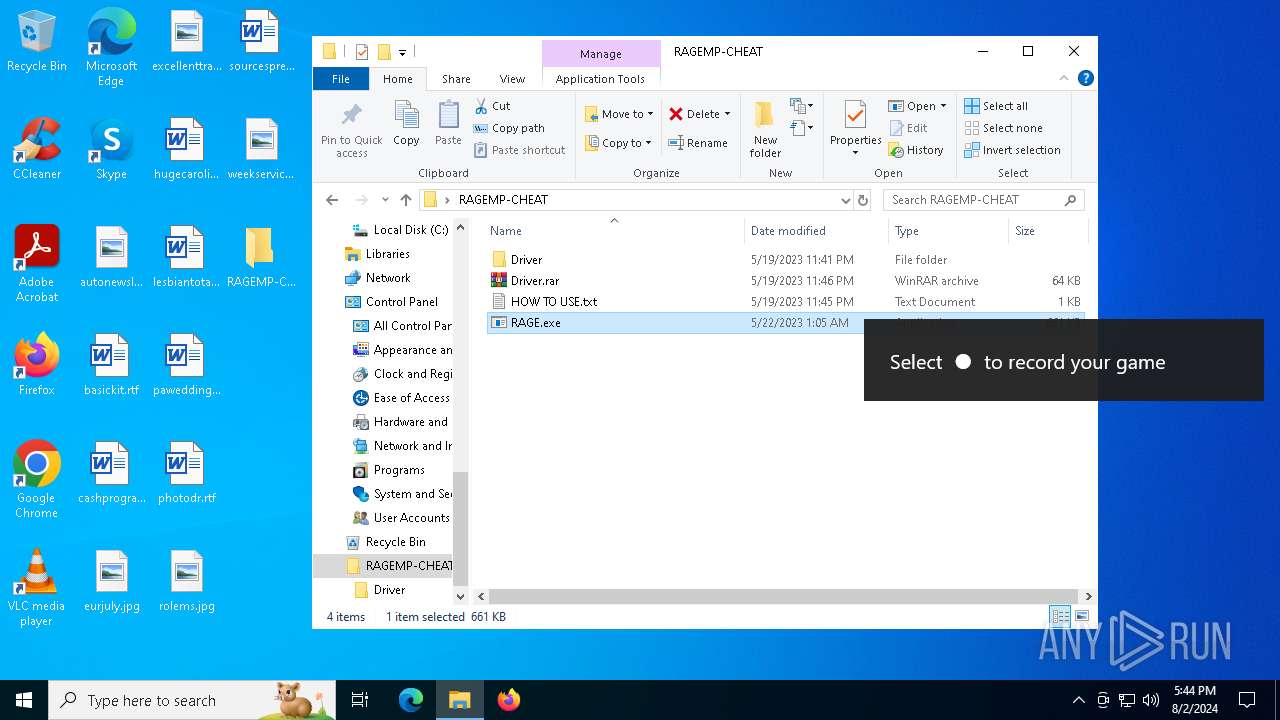Open the notification center icon
The image size is (1280, 720).
point(1247,700)
